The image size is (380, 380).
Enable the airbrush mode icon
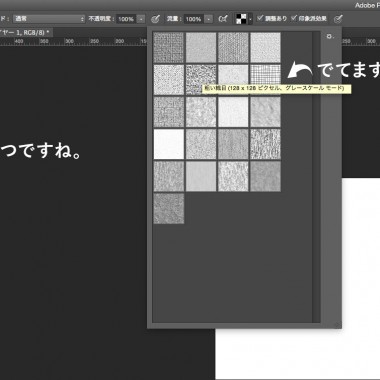223,19
